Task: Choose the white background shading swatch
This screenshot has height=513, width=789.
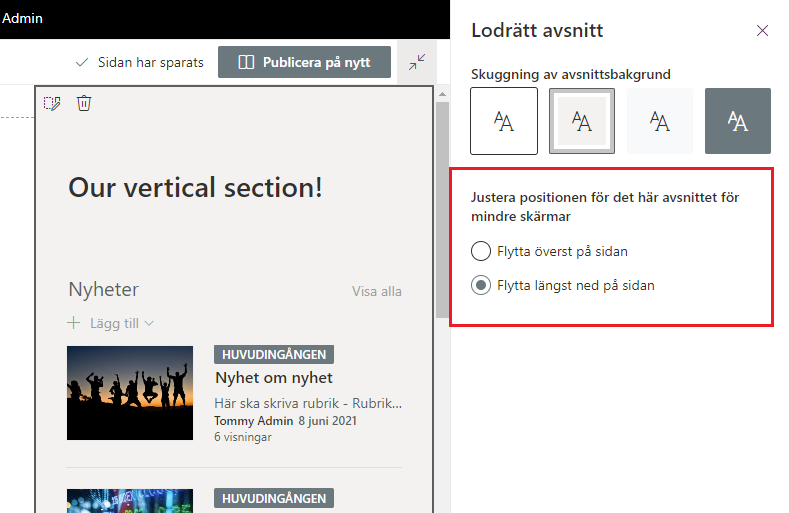Action: pyautogui.click(x=504, y=121)
